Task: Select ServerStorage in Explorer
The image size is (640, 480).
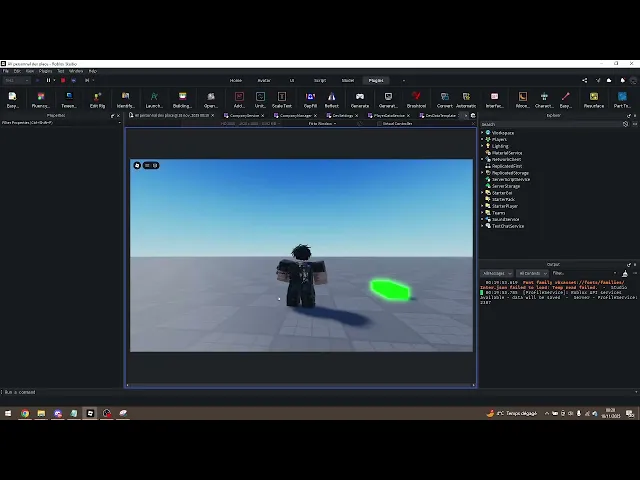Action: point(506,186)
